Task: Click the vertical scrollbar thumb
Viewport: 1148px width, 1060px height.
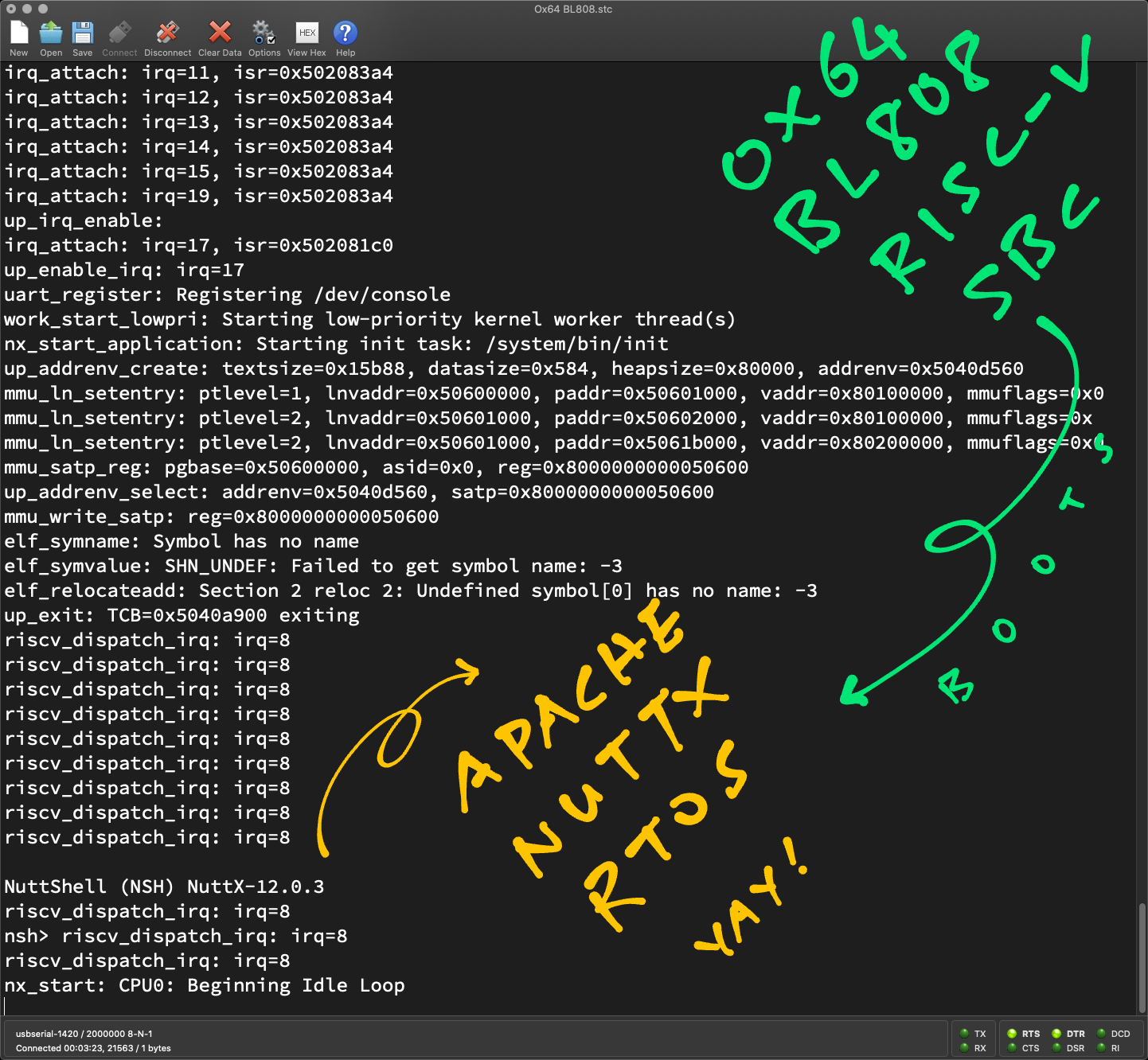Action: click(1142, 957)
